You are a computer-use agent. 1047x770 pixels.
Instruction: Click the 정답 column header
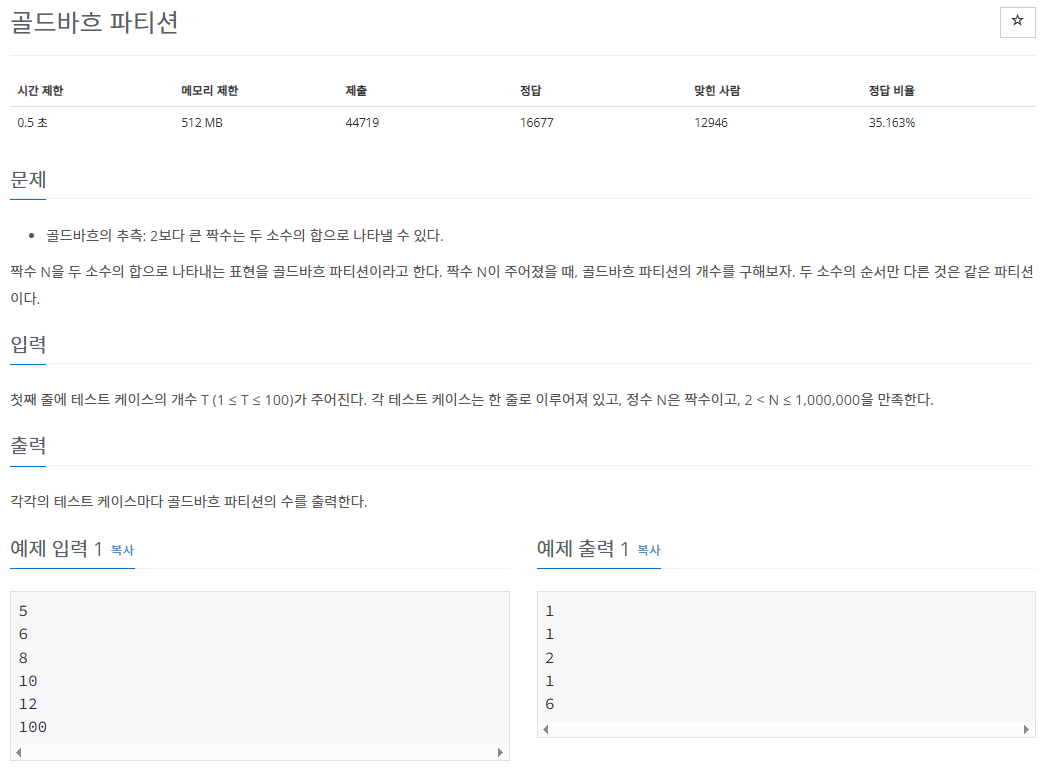(x=531, y=91)
